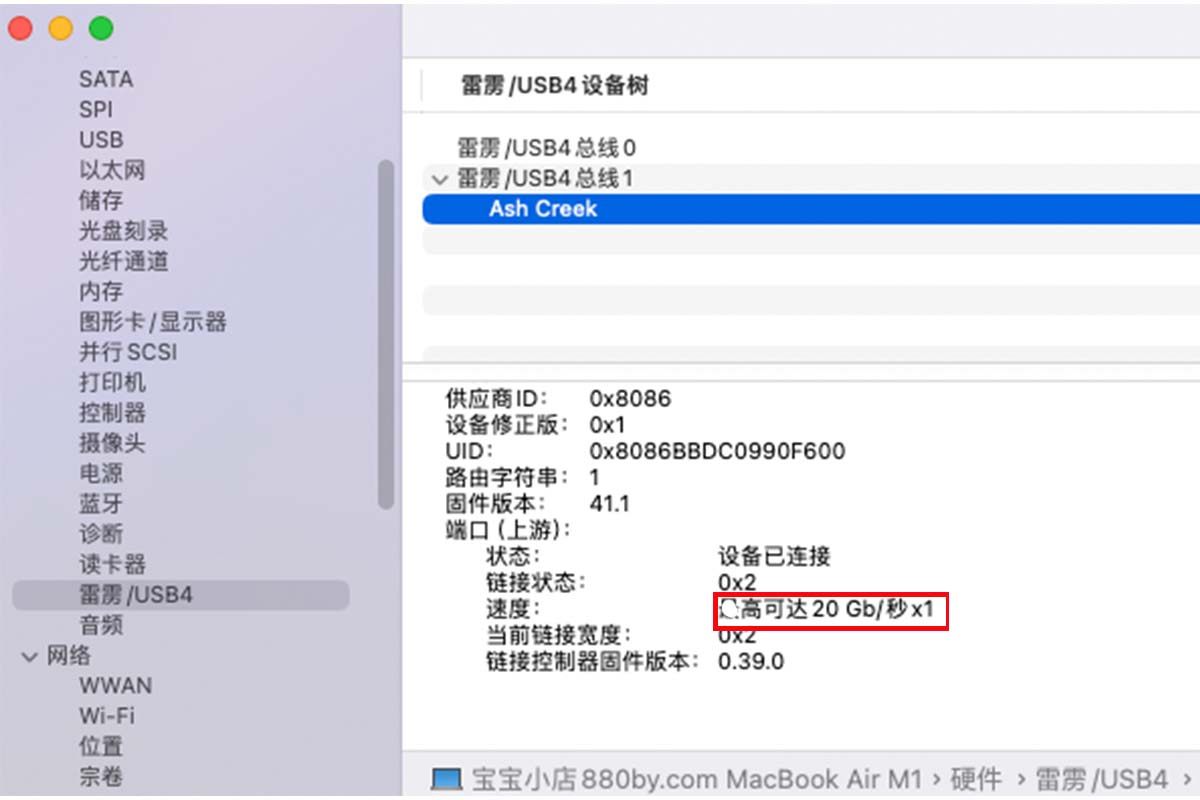Click the sidebar vertical scrollbar
1200x800 pixels.
(x=386, y=335)
